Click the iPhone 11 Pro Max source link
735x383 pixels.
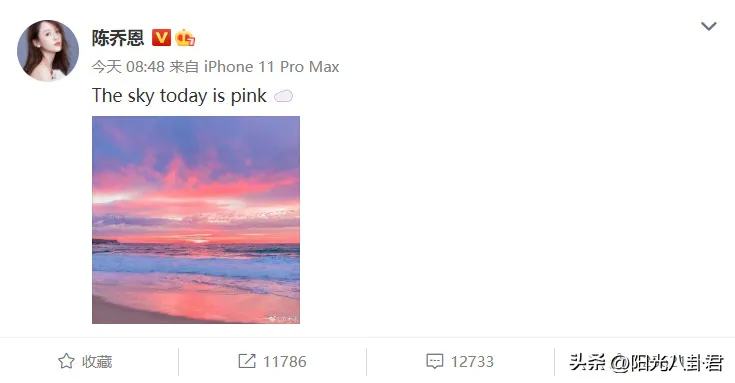point(271,67)
